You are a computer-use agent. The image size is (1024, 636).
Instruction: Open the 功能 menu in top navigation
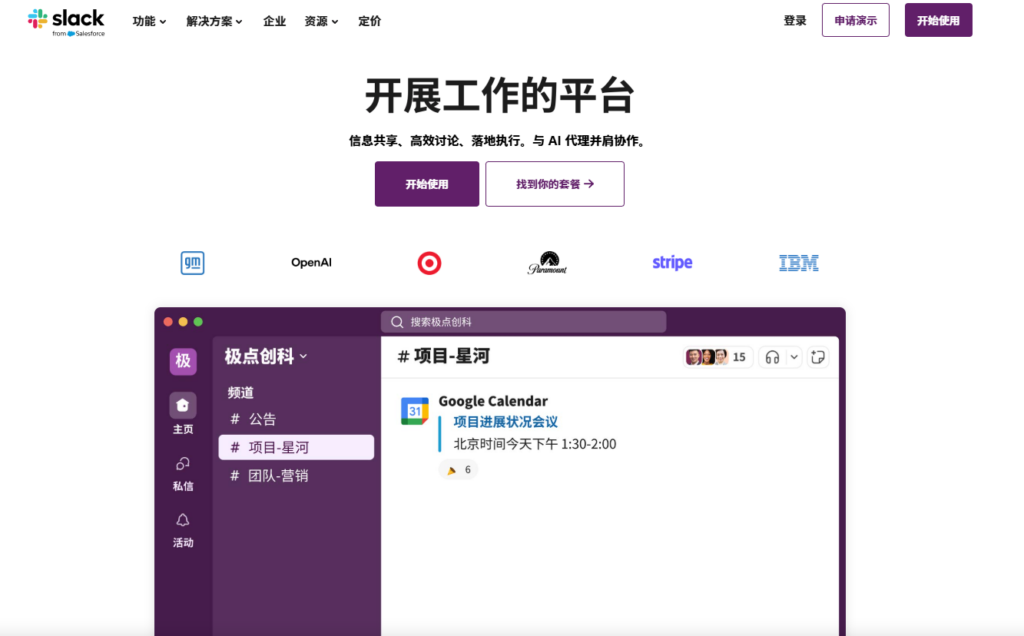click(147, 20)
